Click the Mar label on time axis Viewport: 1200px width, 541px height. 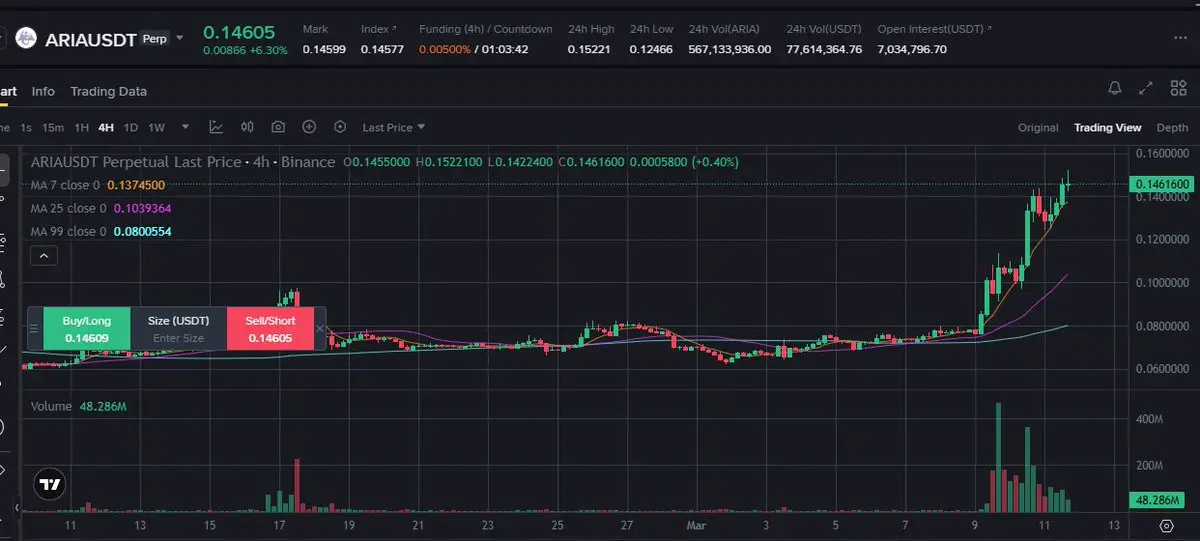point(695,524)
